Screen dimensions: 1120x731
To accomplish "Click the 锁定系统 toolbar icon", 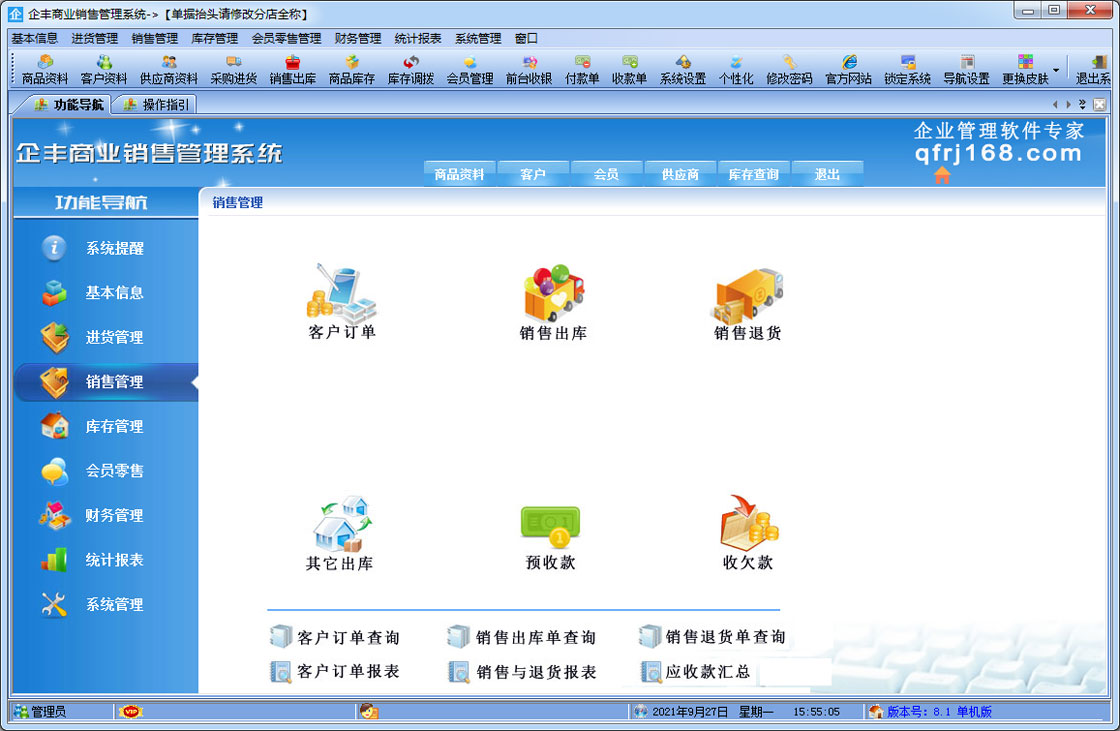I will 907,69.
